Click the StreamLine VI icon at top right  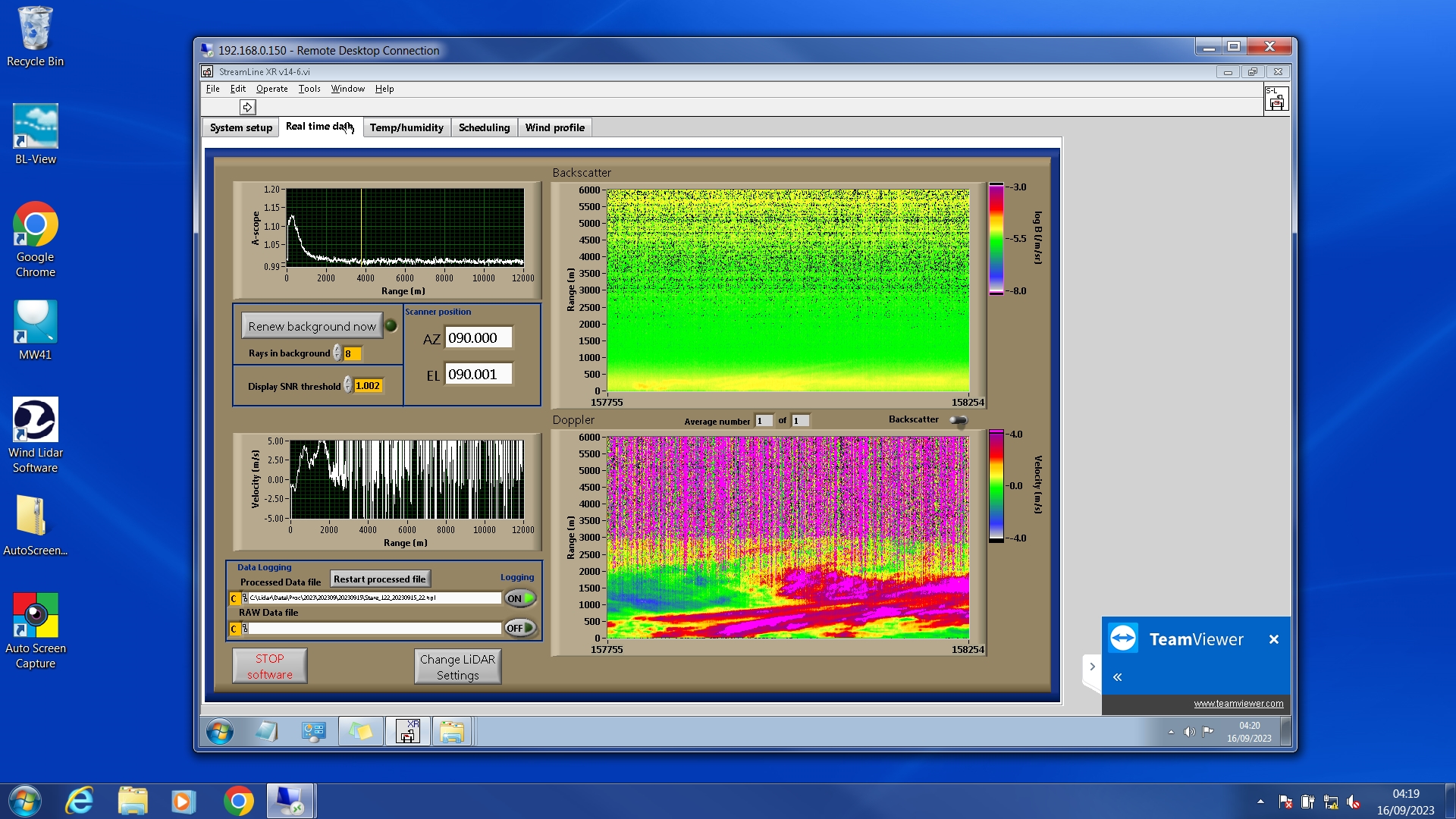click(x=1276, y=99)
